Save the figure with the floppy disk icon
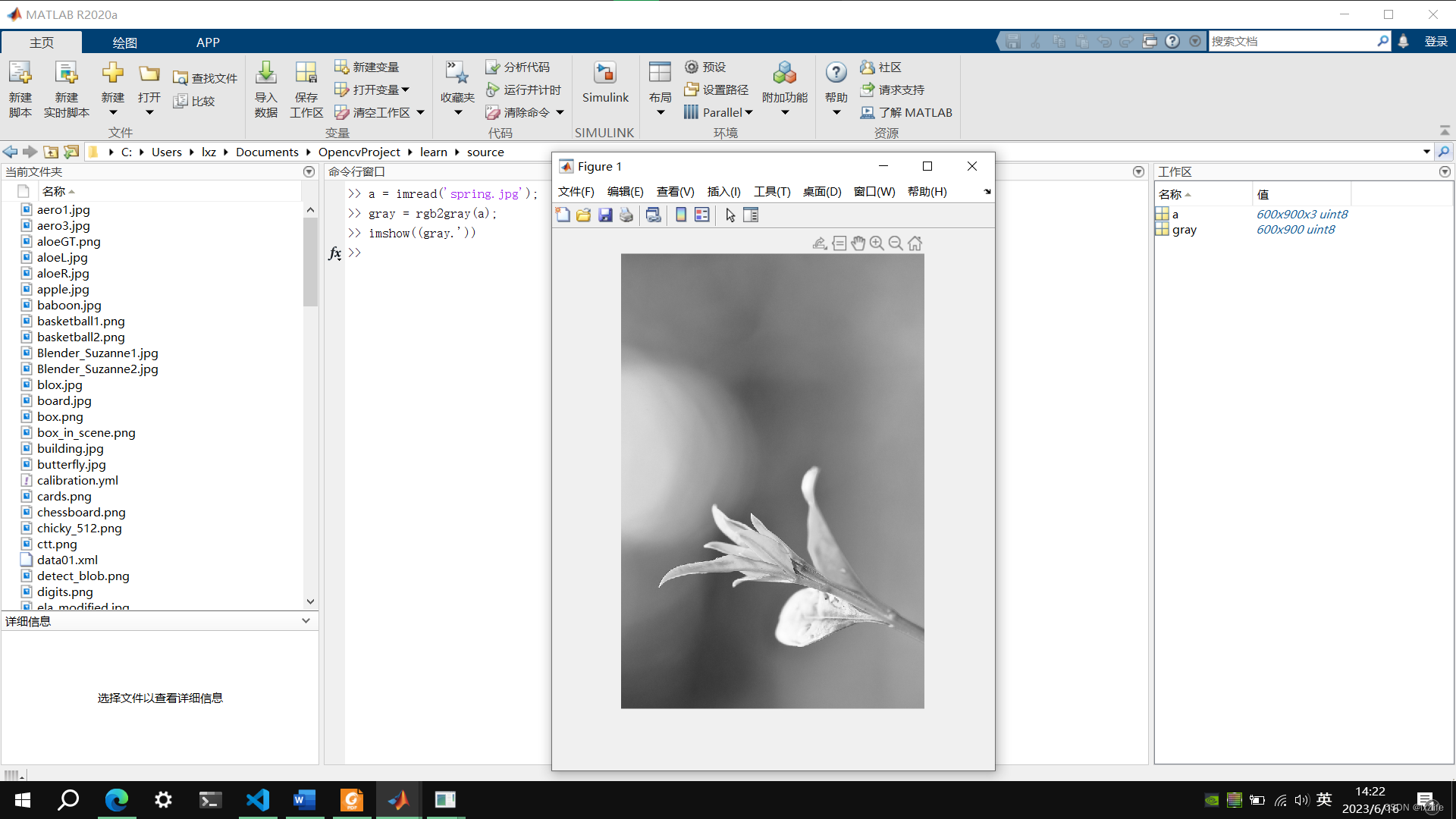 pyautogui.click(x=605, y=215)
